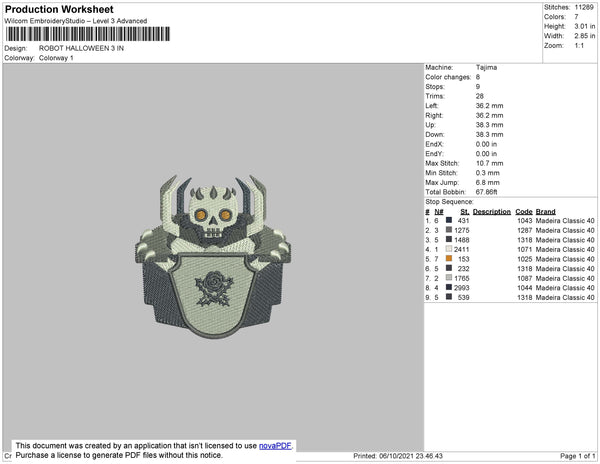Click the Description column header
600x464 pixels.
click(492, 212)
